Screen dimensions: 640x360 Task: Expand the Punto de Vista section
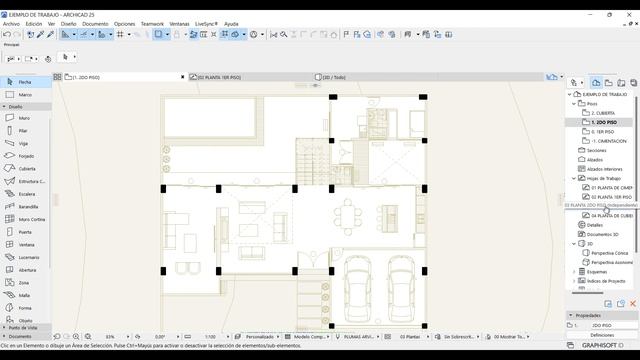coord(4,328)
